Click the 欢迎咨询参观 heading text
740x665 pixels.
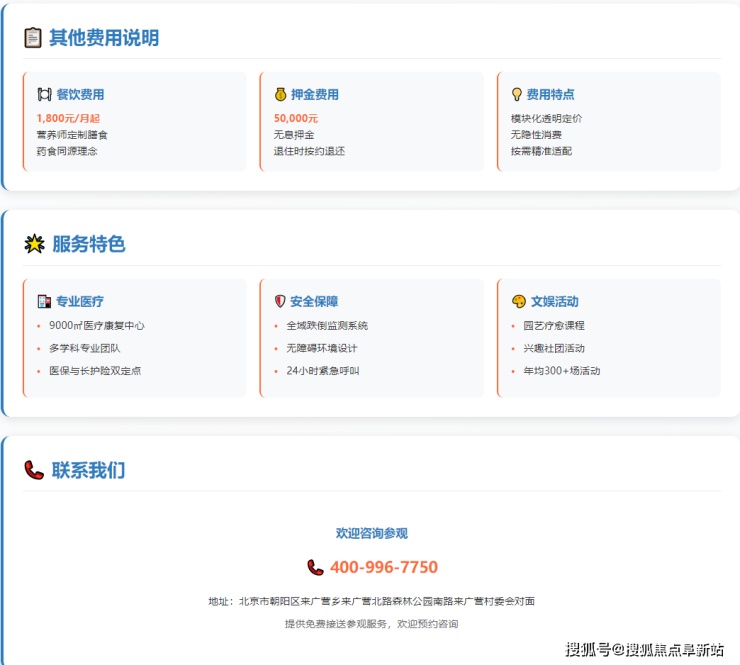[371, 533]
